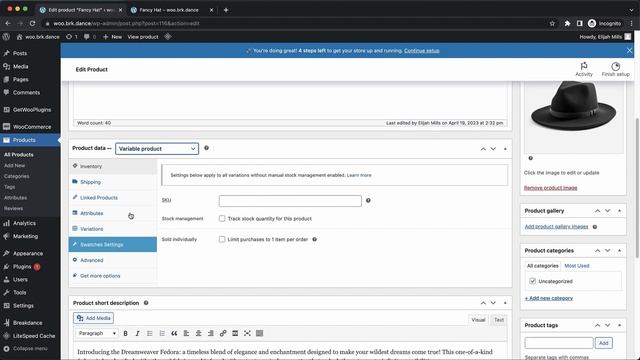
Task: Click the insert link icon
Action: pyautogui.click(x=223, y=333)
